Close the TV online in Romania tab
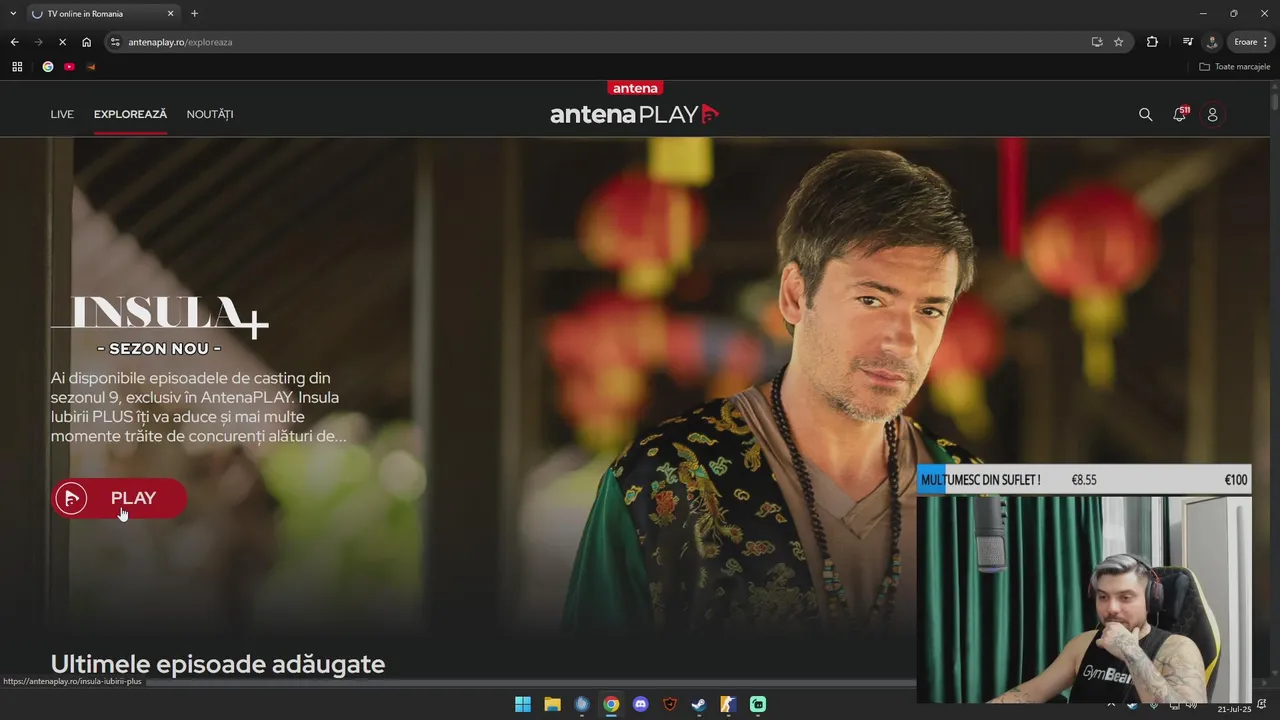The image size is (1280, 720). click(x=170, y=14)
